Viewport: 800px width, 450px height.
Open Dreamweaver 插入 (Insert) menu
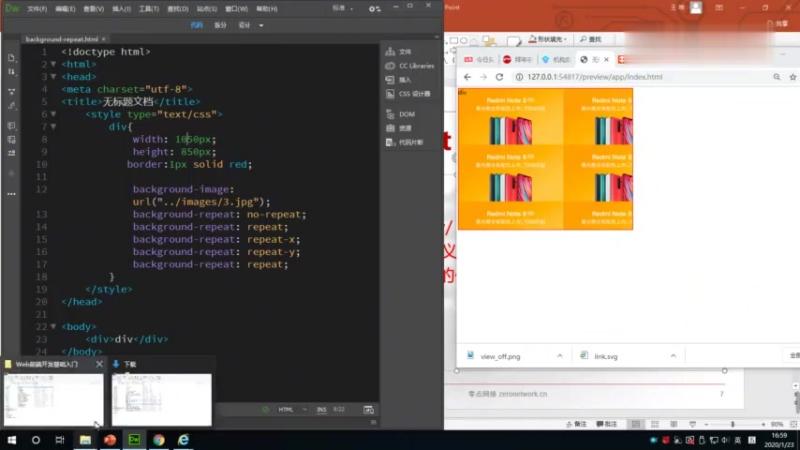tap(121, 9)
